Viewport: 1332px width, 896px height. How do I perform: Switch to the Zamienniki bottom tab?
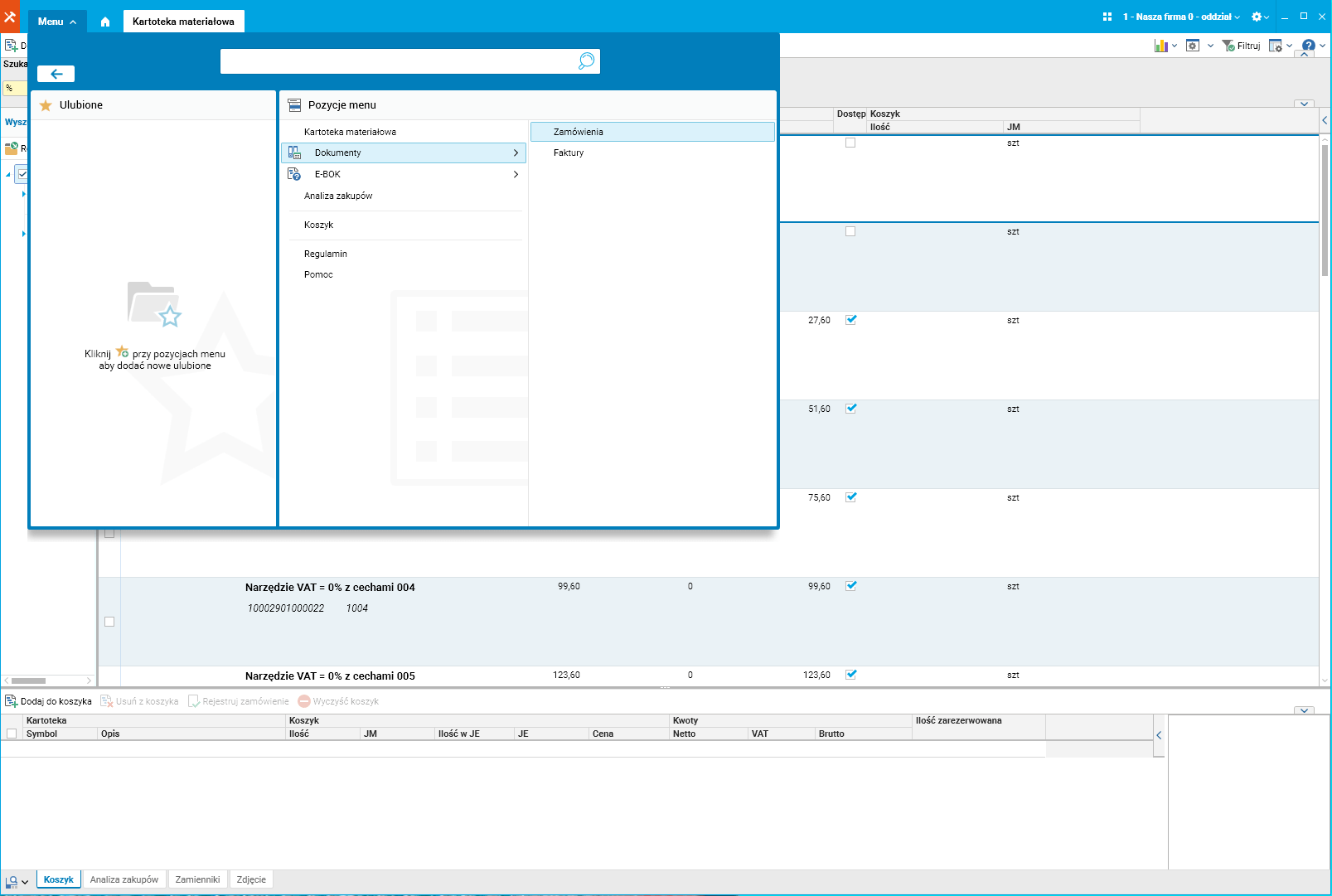pyautogui.click(x=197, y=879)
